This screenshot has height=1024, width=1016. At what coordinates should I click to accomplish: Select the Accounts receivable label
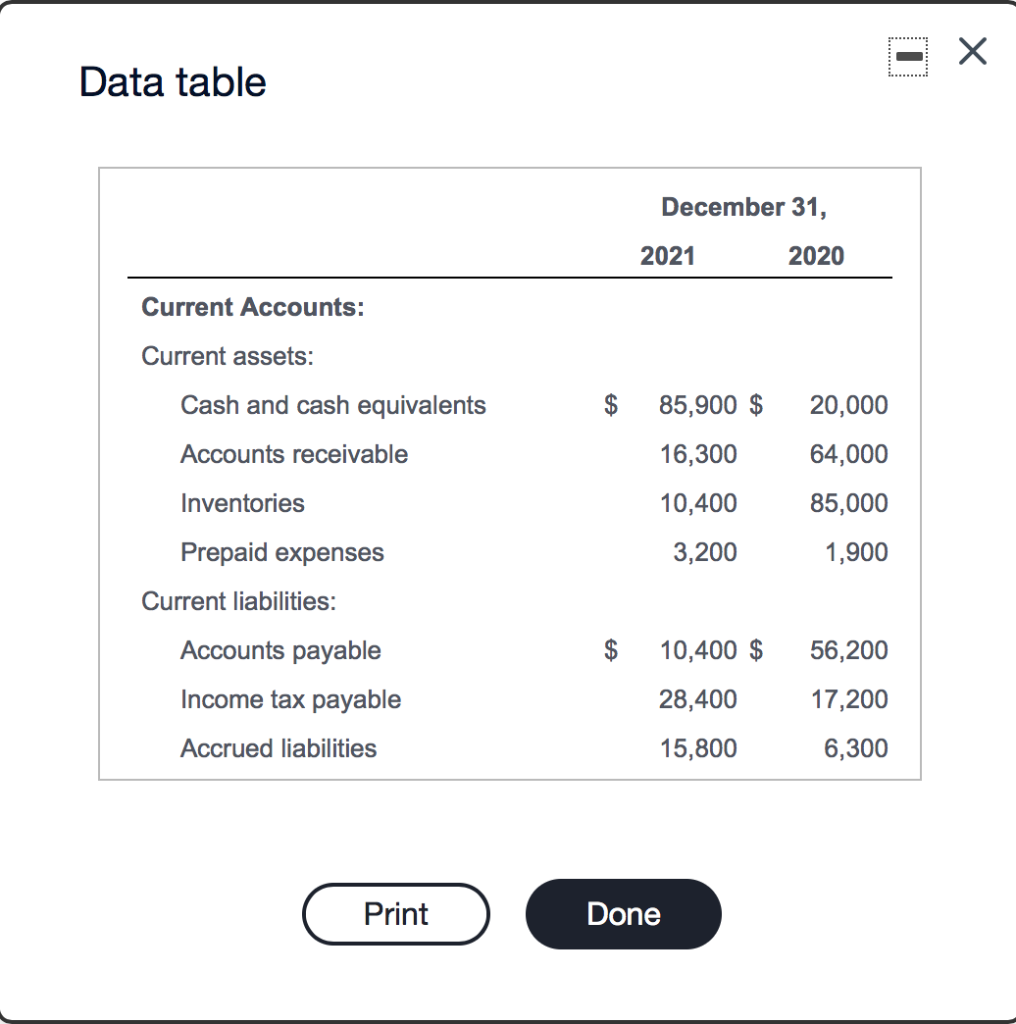[x=293, y=454]
